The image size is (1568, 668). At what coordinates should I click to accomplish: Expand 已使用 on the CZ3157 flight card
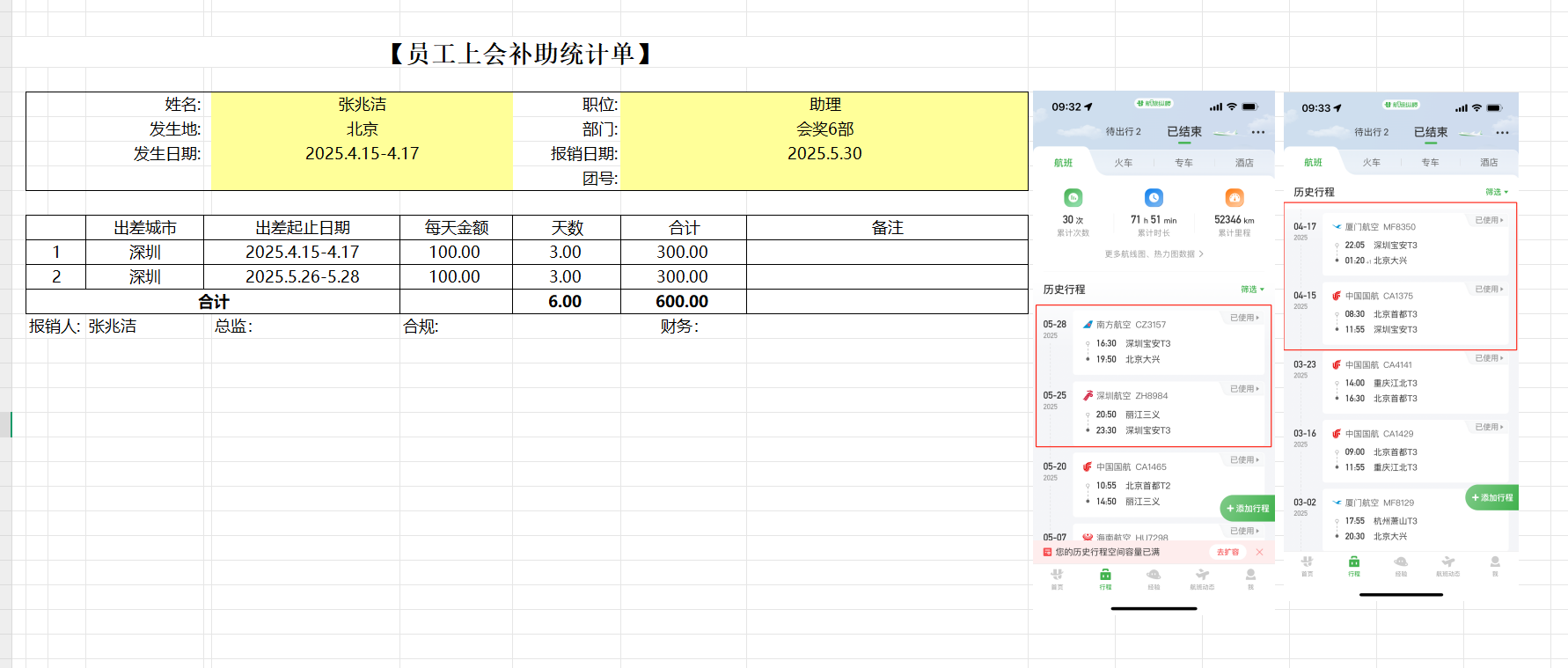pyautogui.click(x=1244, y=318)
